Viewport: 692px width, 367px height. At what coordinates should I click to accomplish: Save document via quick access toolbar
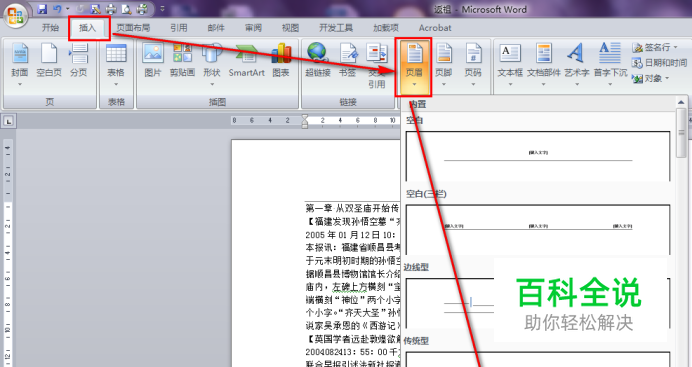[x=42, y=8]
